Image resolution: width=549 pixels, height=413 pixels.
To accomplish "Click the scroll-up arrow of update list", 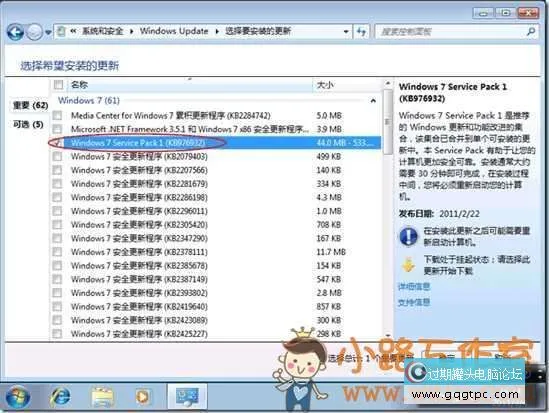I will 388,83.
